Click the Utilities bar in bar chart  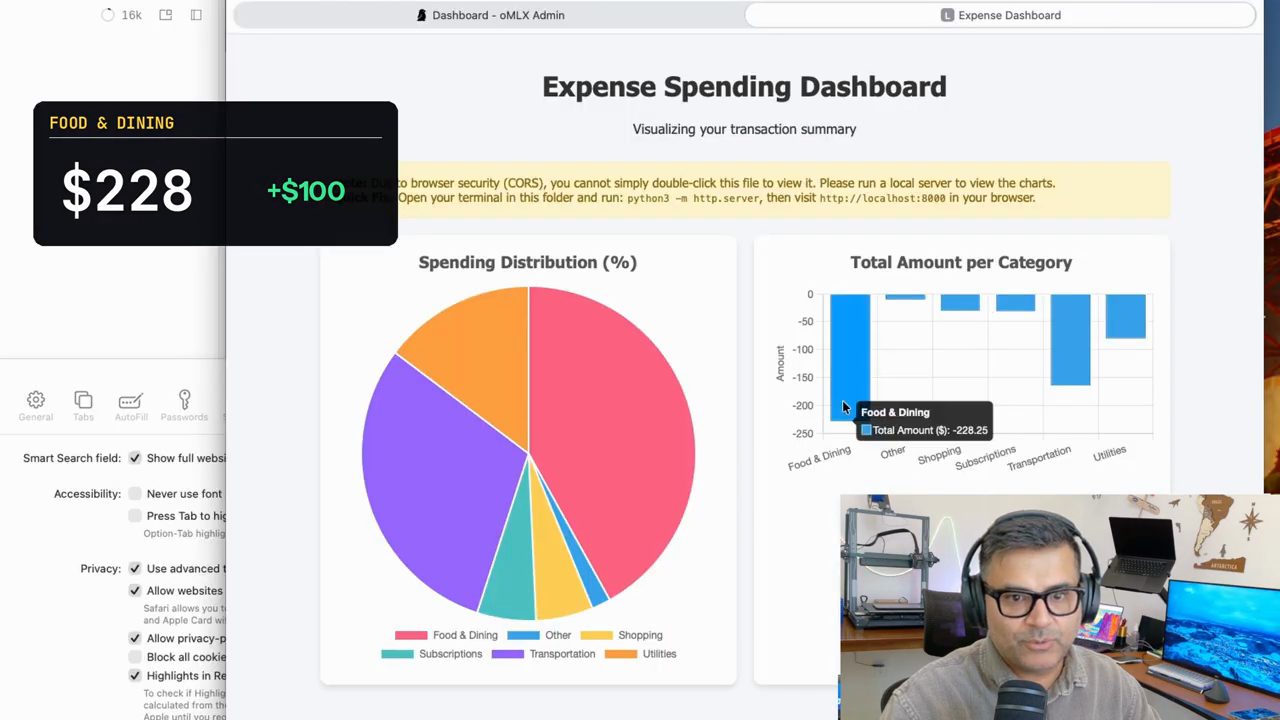tap(1125, 316)
